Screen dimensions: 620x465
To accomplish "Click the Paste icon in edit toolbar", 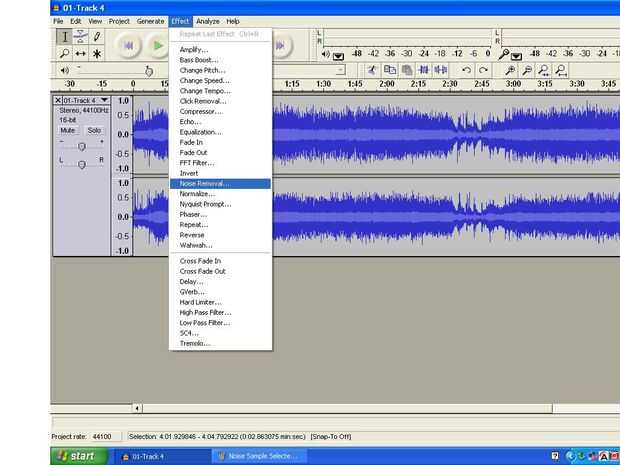I will (407, 70).
